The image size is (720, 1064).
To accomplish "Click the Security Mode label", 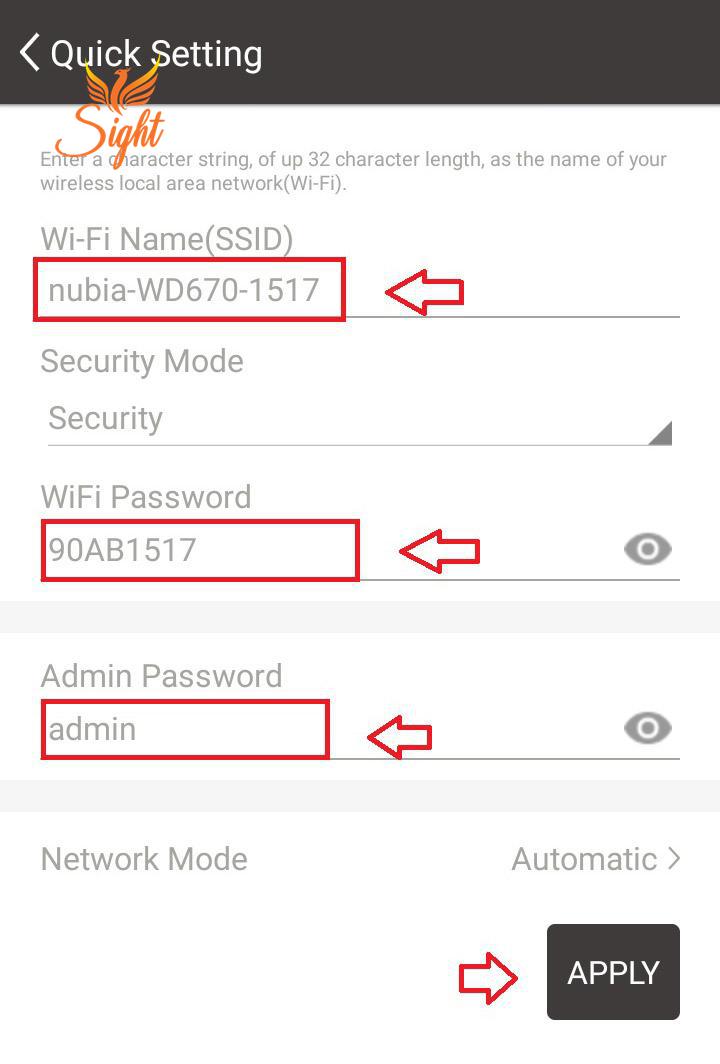I will (x=141, y=361).
